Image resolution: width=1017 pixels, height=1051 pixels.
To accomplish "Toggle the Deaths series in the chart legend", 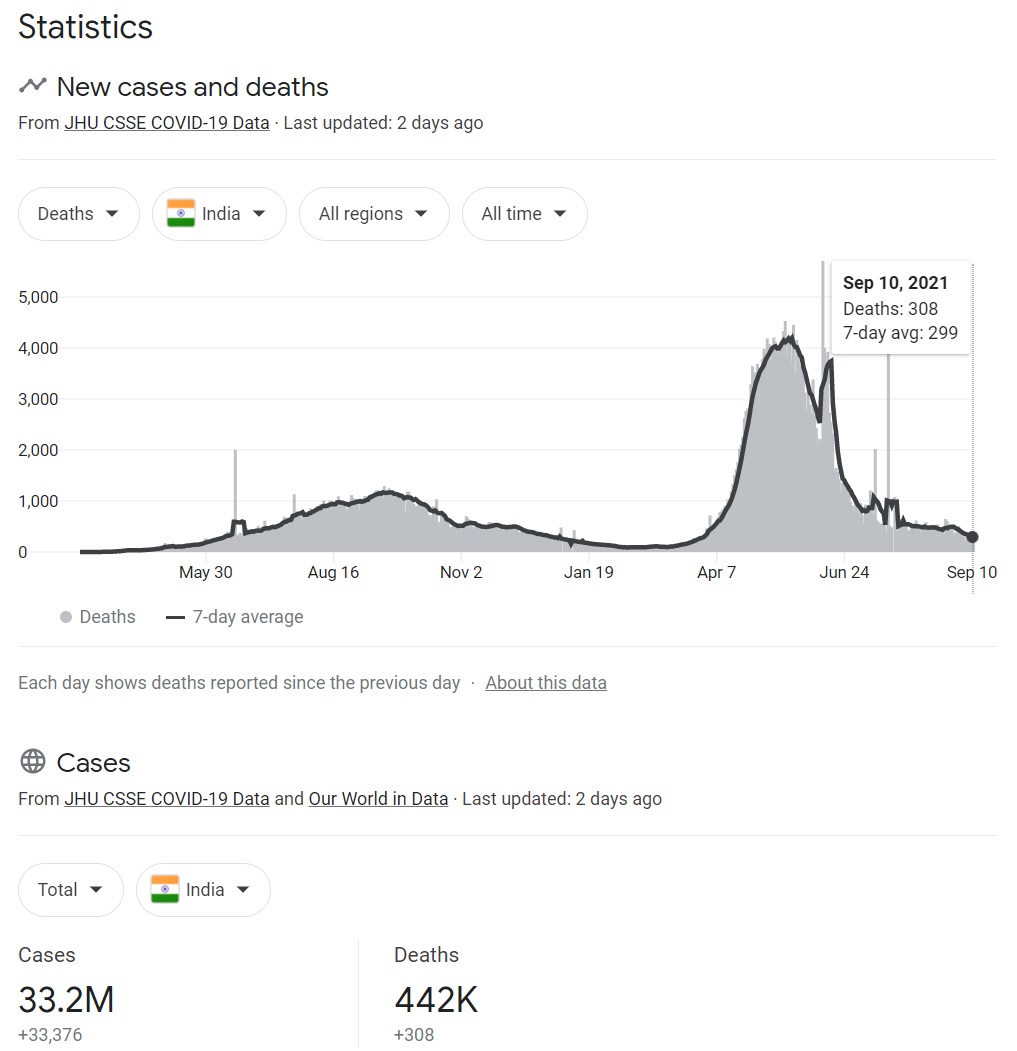I will pos(98,617).
